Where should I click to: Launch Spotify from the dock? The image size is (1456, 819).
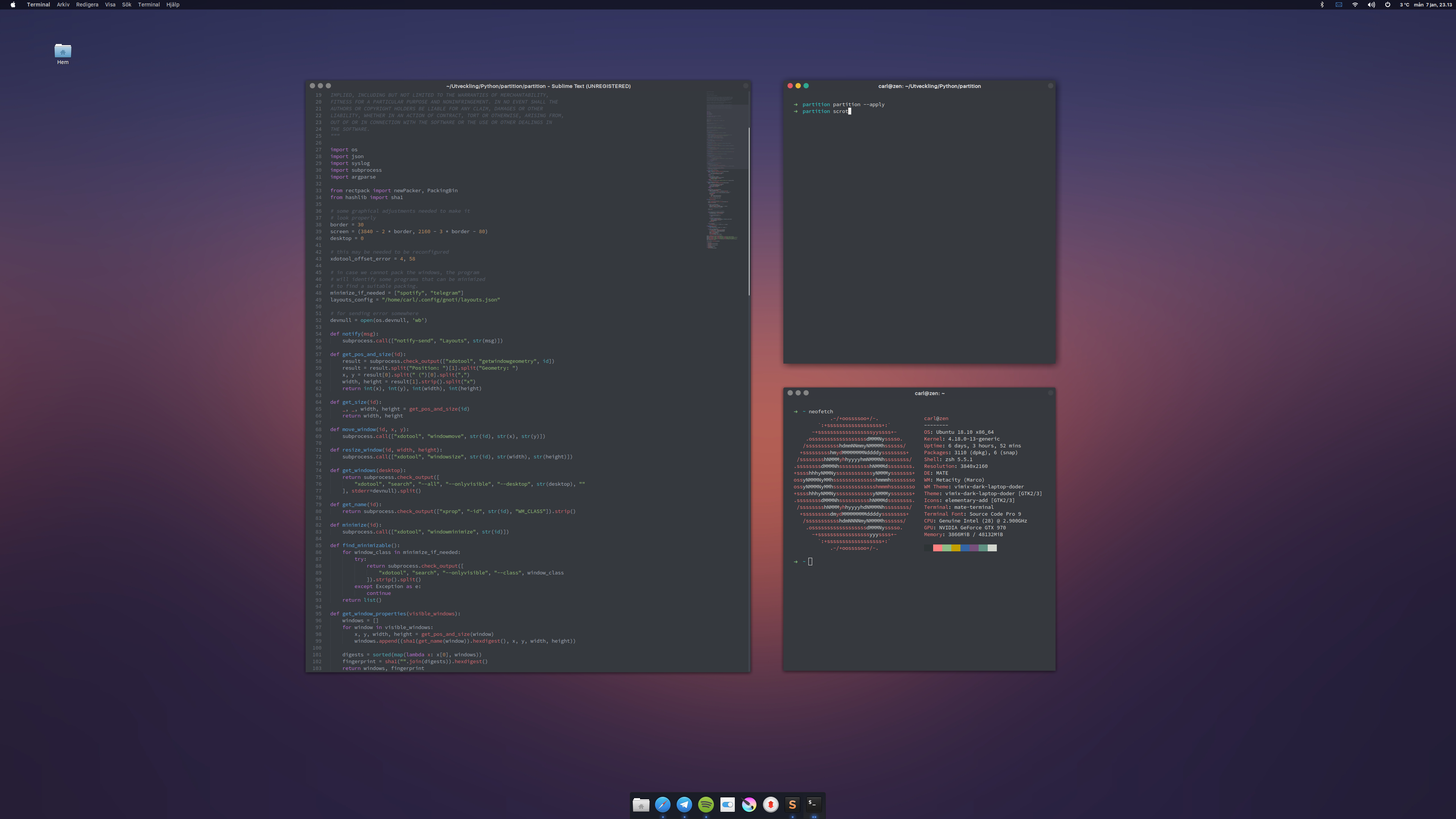(x=705, y=804)
